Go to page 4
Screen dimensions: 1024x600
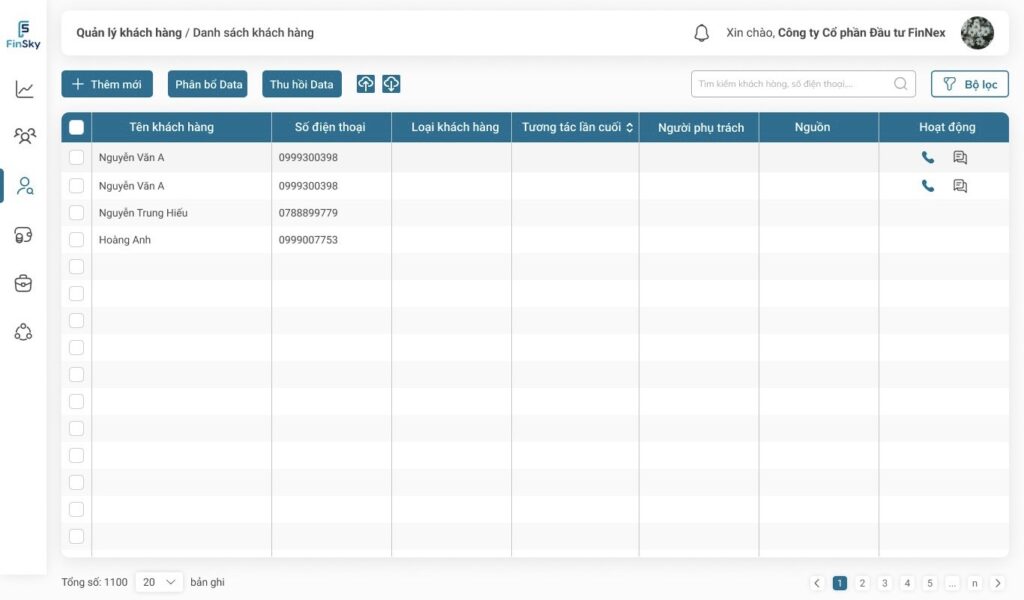coord(907,583)
